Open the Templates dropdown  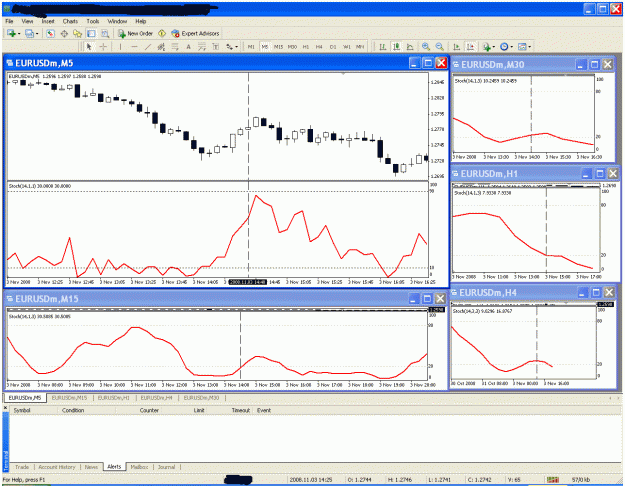(530, 47)
